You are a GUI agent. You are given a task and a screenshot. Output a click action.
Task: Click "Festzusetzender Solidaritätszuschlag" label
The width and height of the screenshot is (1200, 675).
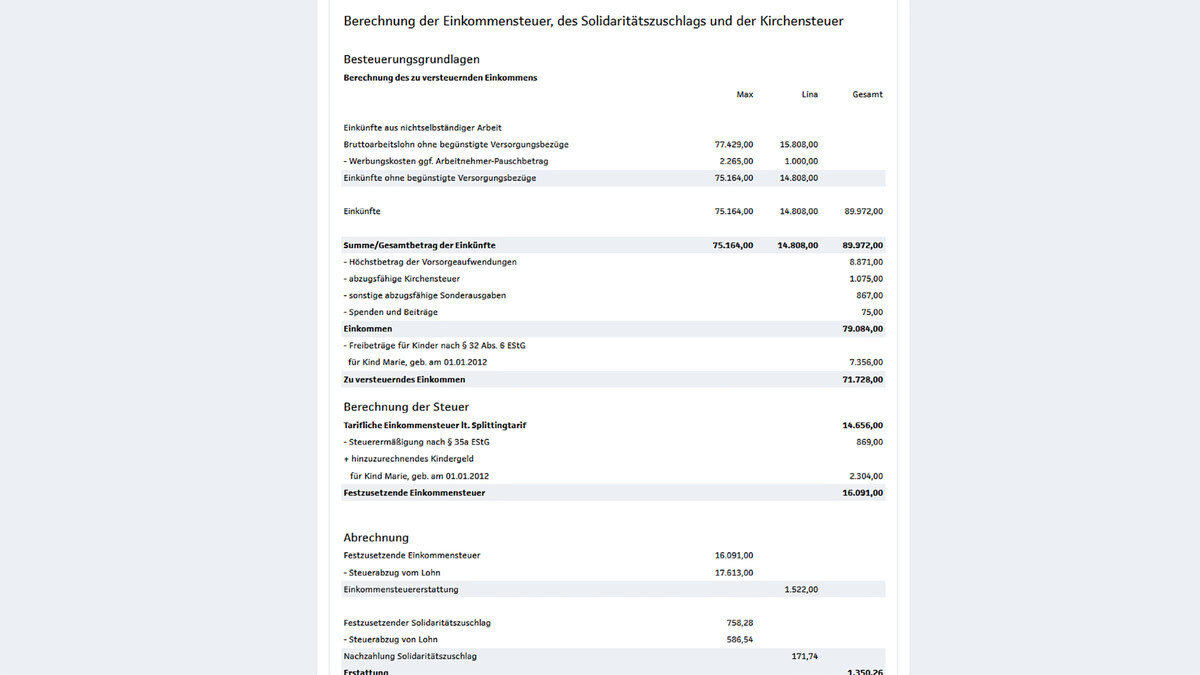coord(417,623)
